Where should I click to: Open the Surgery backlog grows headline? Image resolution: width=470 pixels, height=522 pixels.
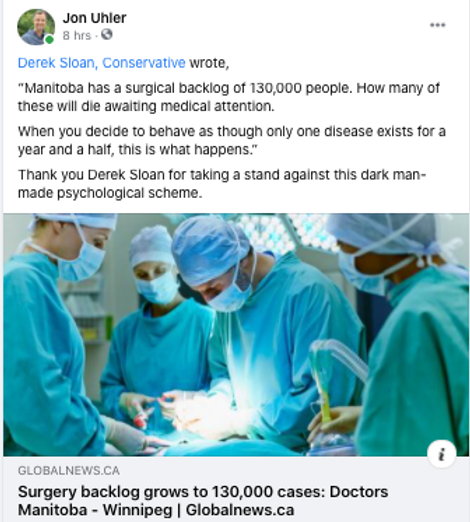pyautogui.click(x=203, y=501)
